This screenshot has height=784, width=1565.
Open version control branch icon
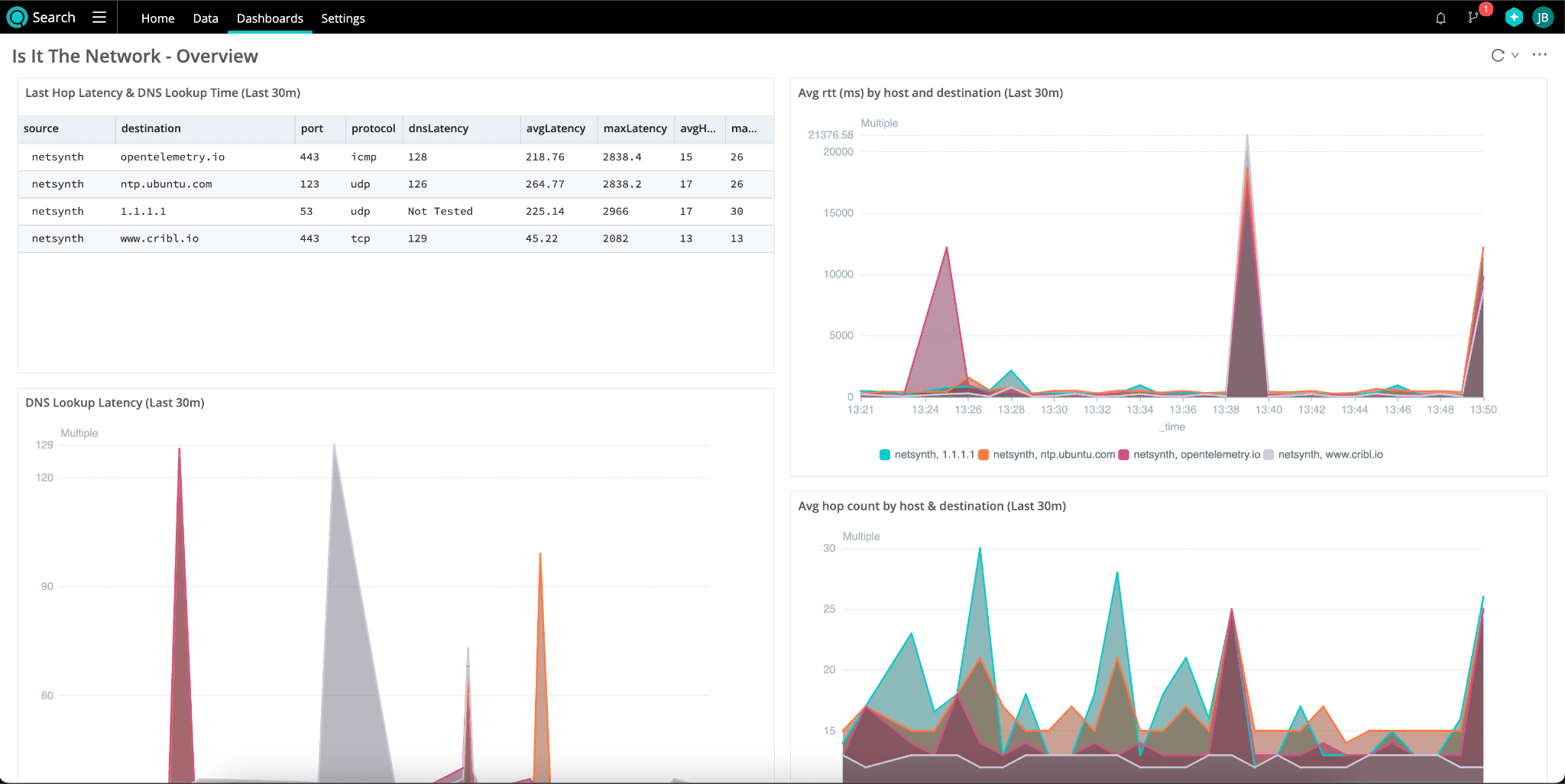(x=1473, y=18)
